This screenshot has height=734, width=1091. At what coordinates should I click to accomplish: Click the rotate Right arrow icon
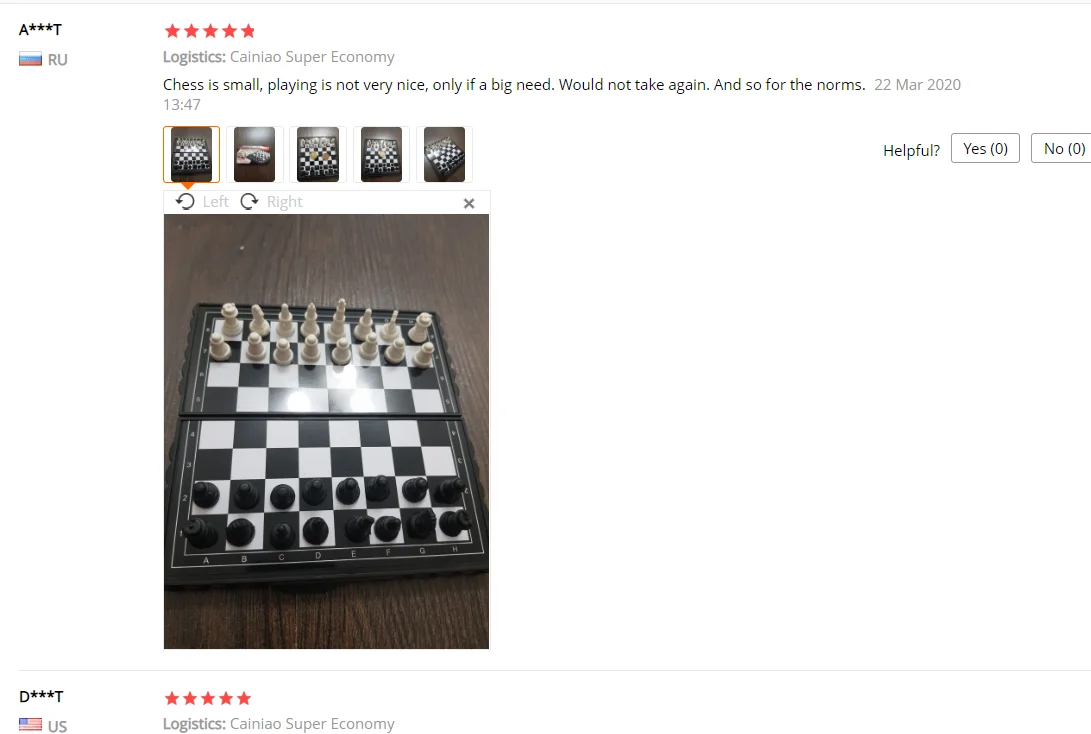coord(249,202)
